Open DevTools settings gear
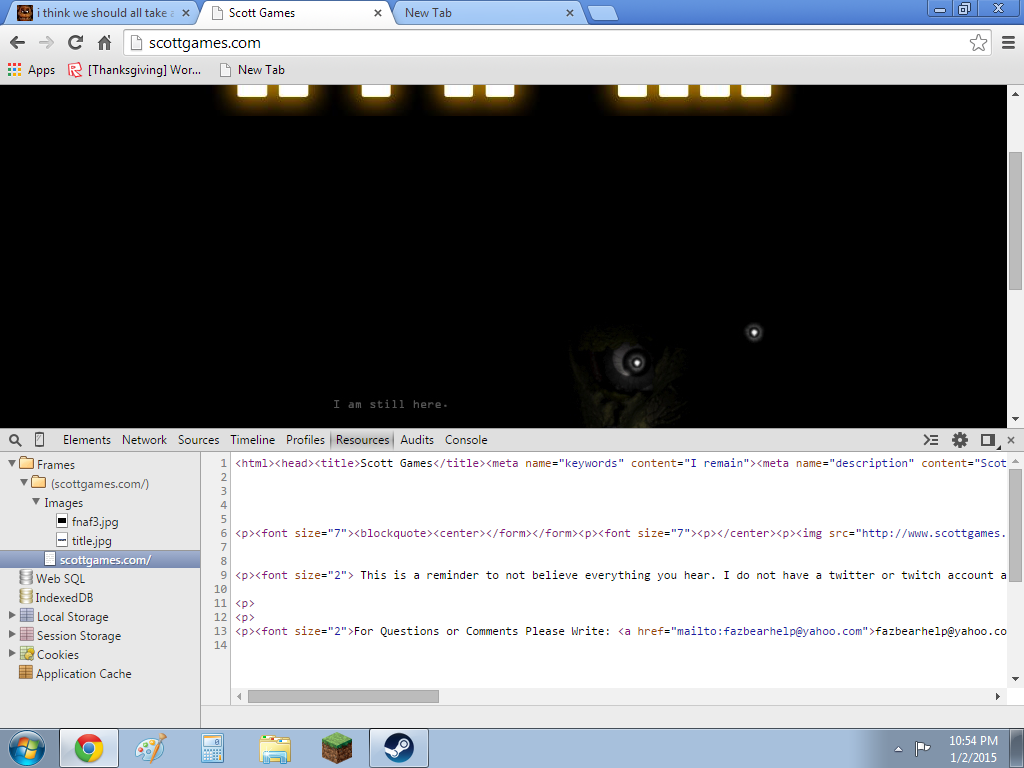Viewport: 1024px width, 768px height. [959, 440]
